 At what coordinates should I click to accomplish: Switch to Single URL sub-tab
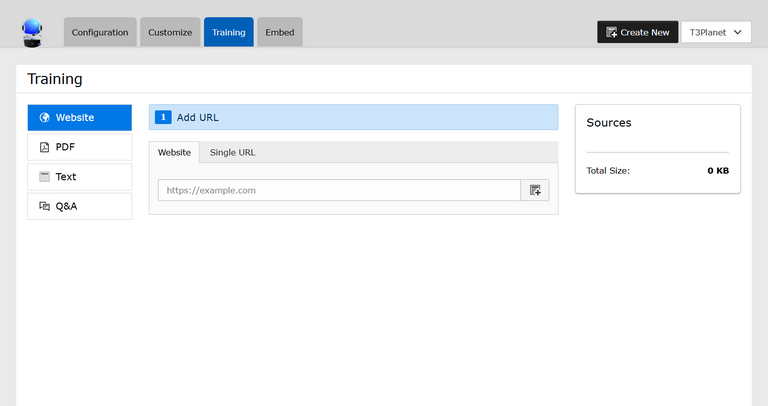tap(232, 152)
